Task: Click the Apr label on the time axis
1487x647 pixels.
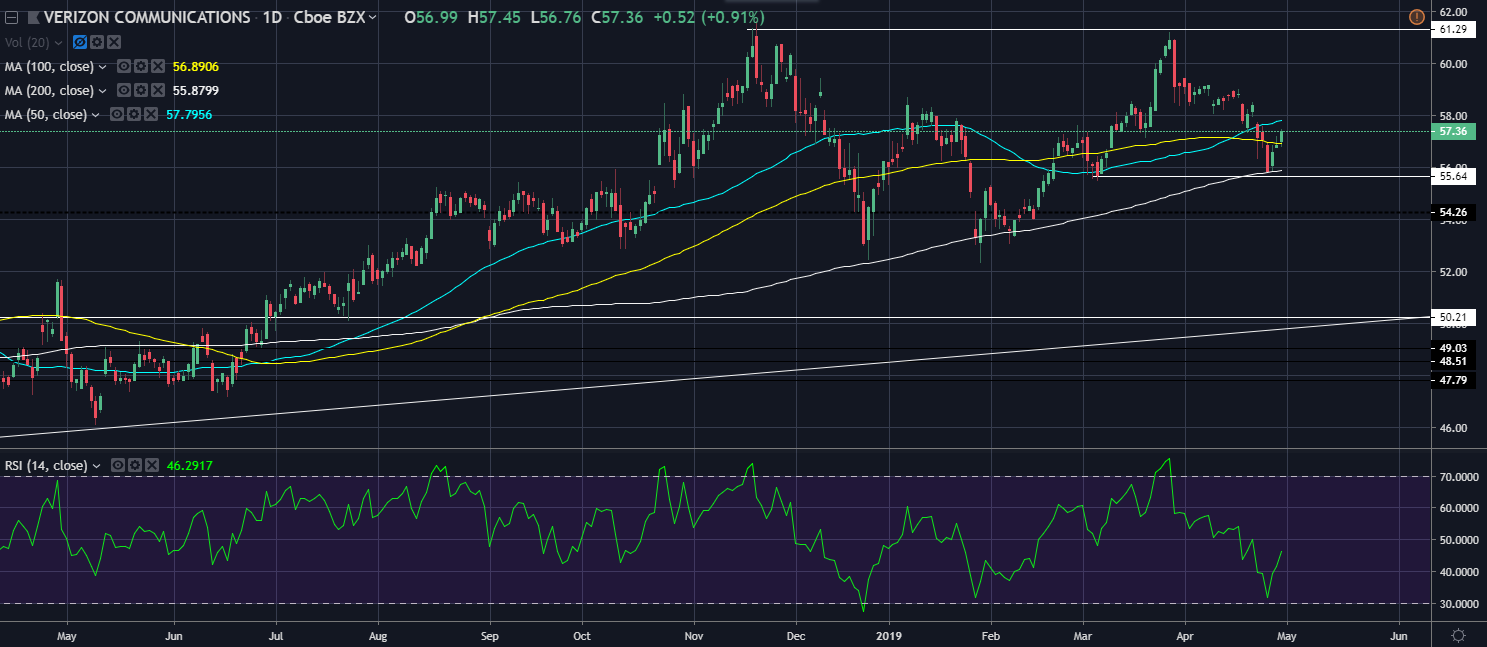Action: point(1185,634)
